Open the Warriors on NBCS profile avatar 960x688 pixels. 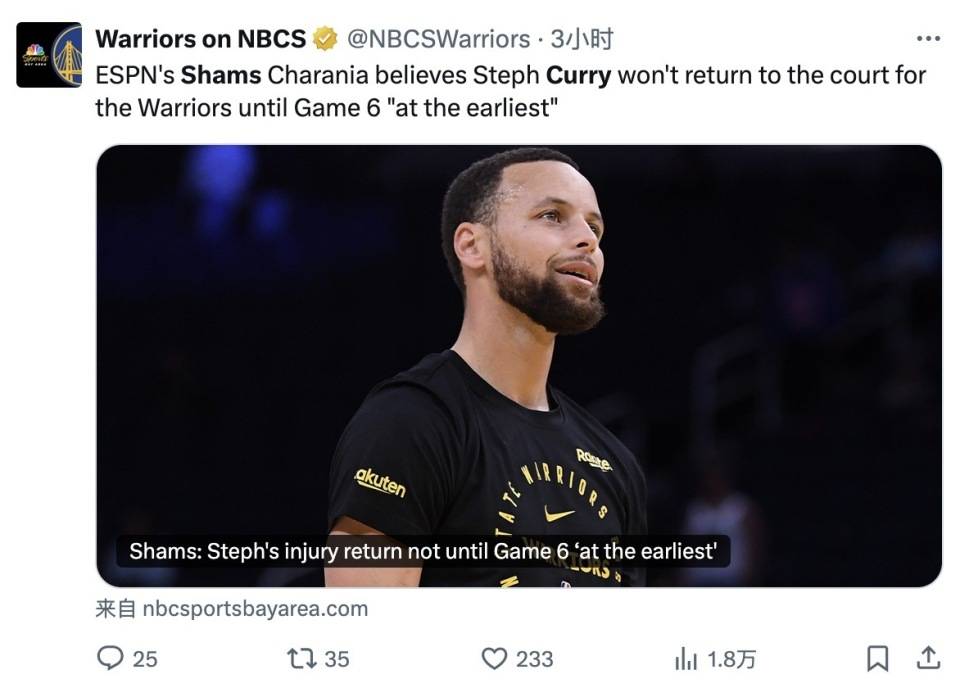point(49,55)
